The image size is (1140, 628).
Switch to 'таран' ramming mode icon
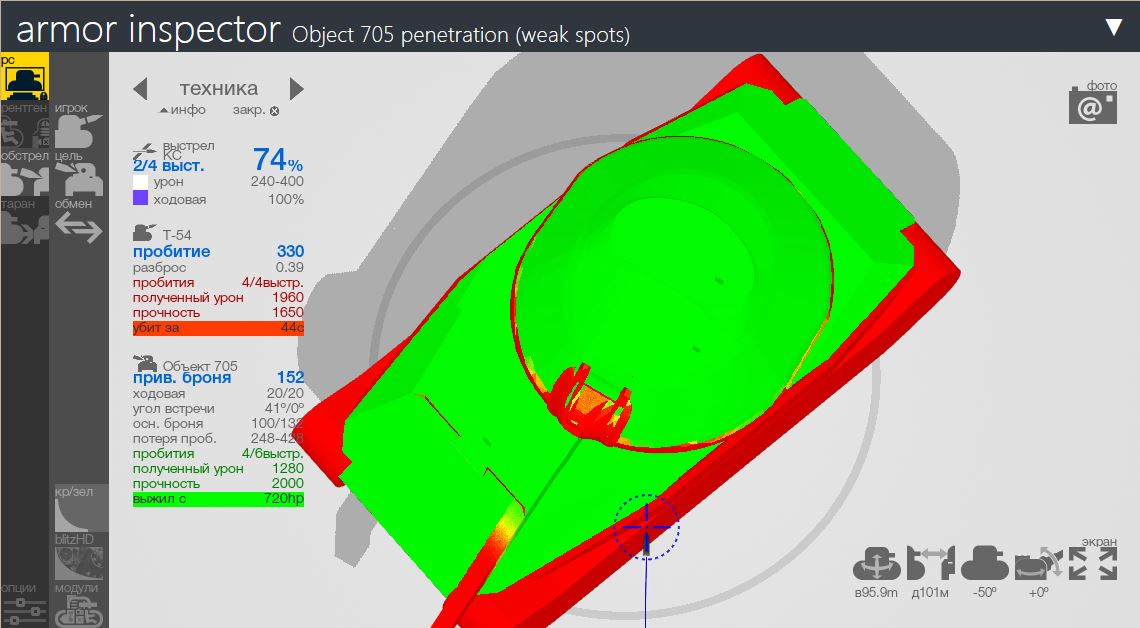pos(24,228)
